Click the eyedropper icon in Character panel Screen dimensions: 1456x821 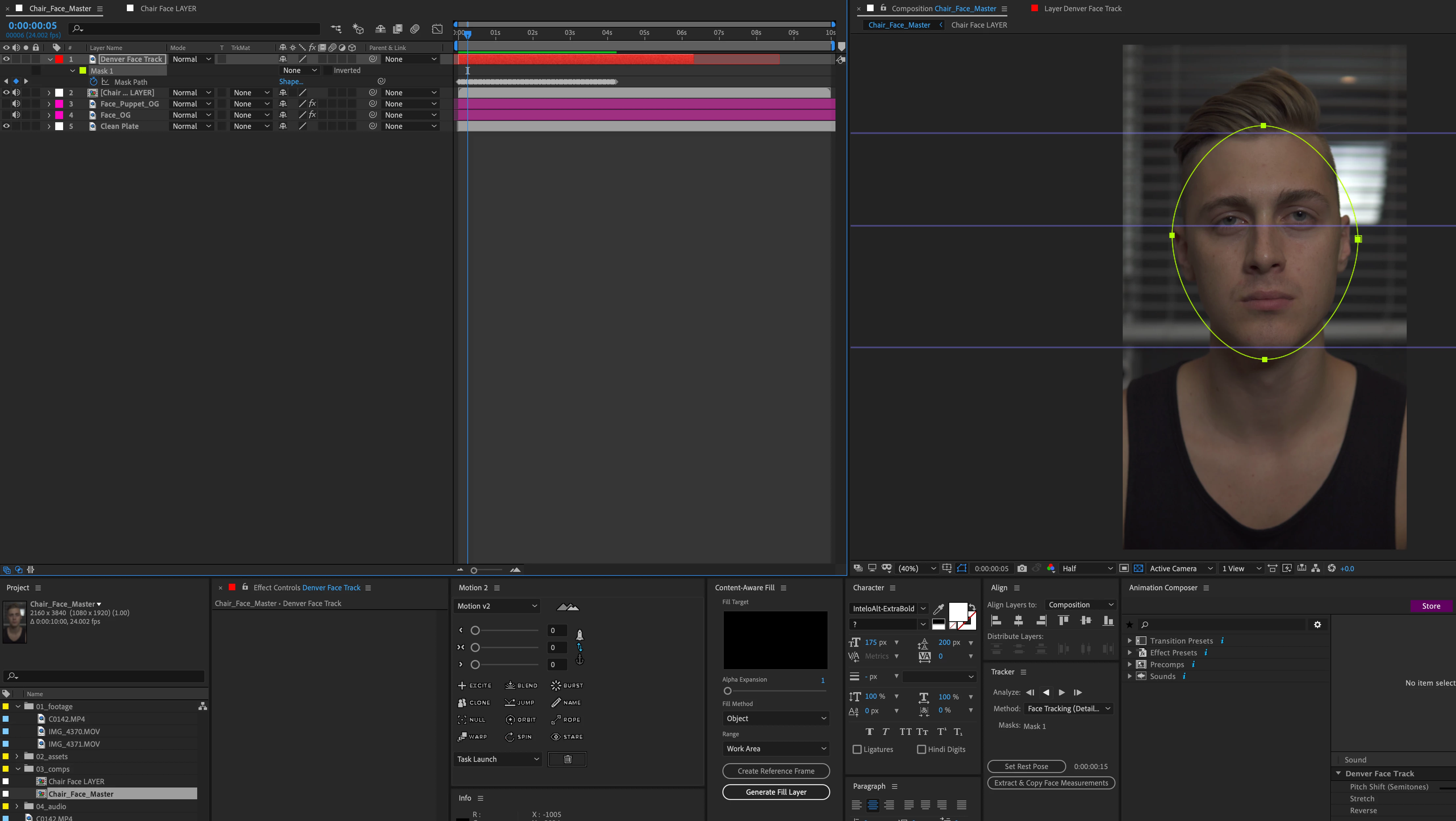(938, 609)
